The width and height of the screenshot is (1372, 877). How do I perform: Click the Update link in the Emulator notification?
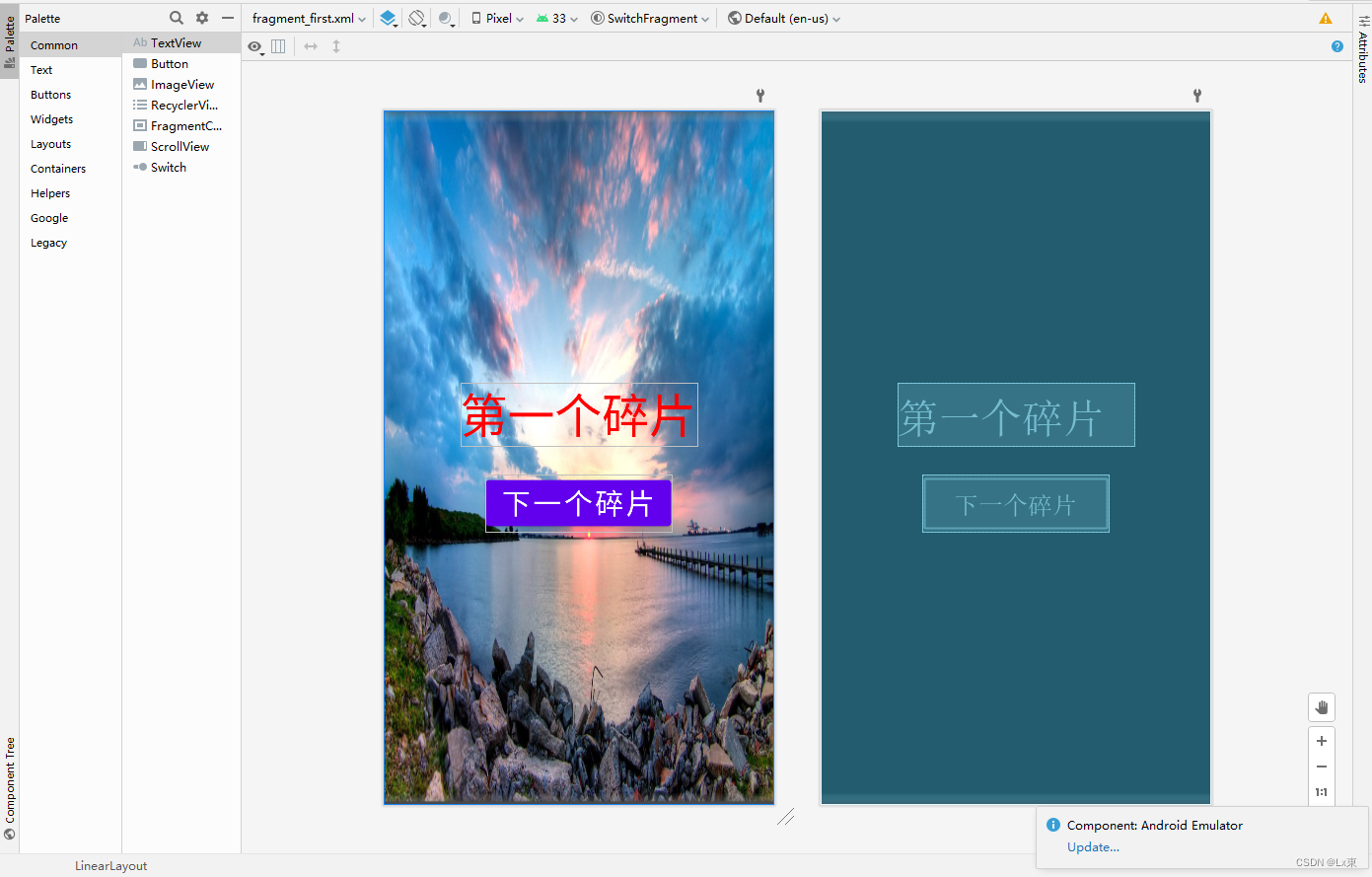tap(1093, 846)
